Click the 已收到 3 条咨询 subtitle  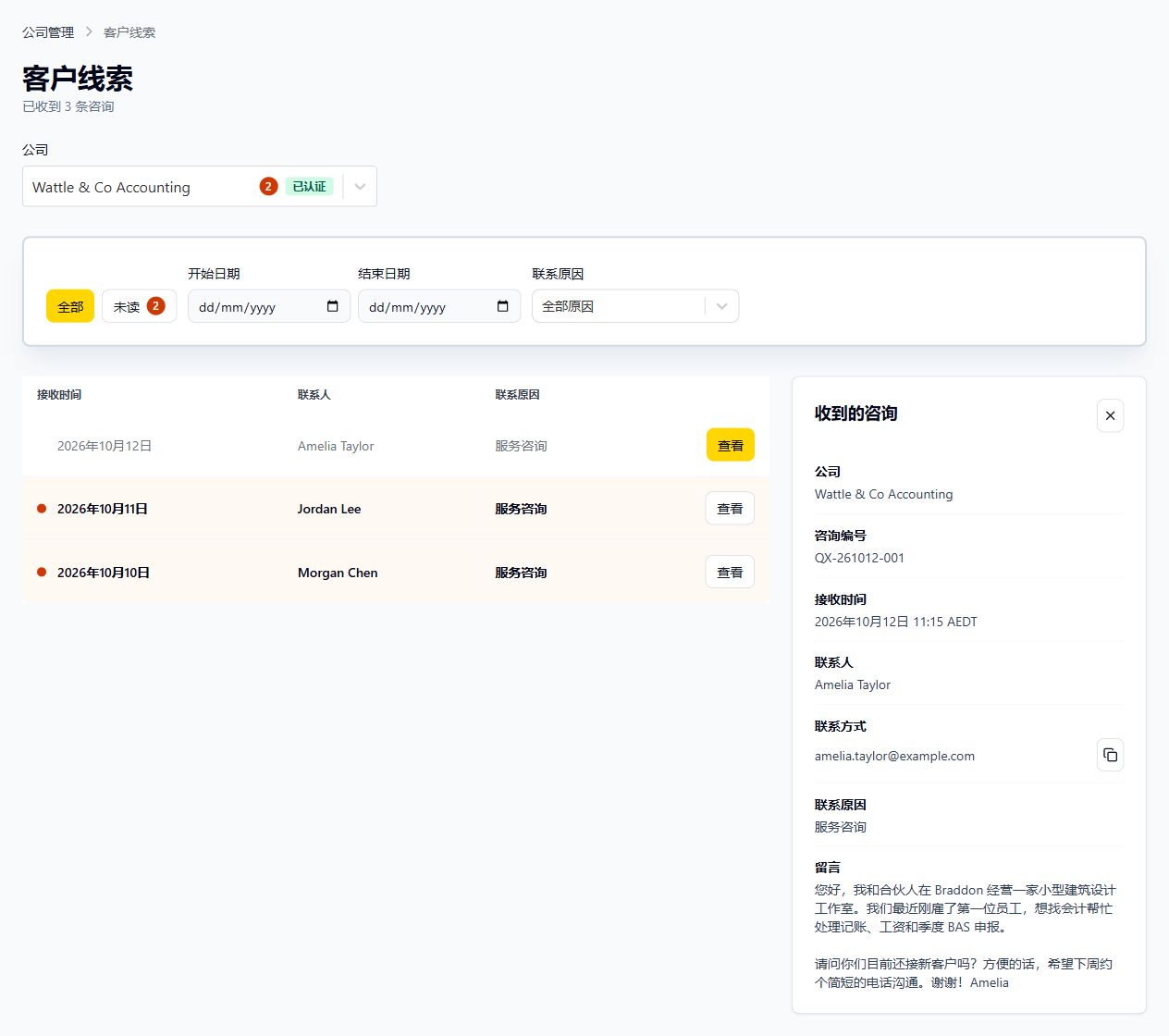68,106
